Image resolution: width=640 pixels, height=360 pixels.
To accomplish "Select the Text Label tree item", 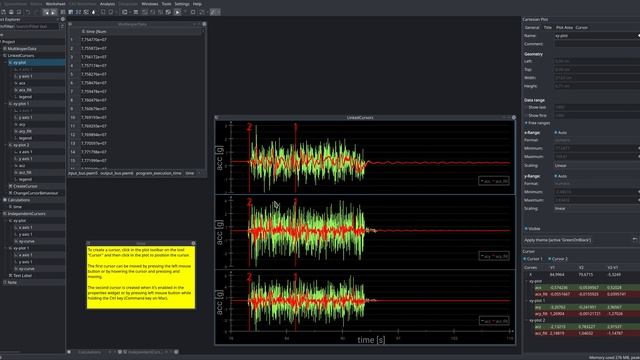I will pyautogui.click(x=22, y=276).
